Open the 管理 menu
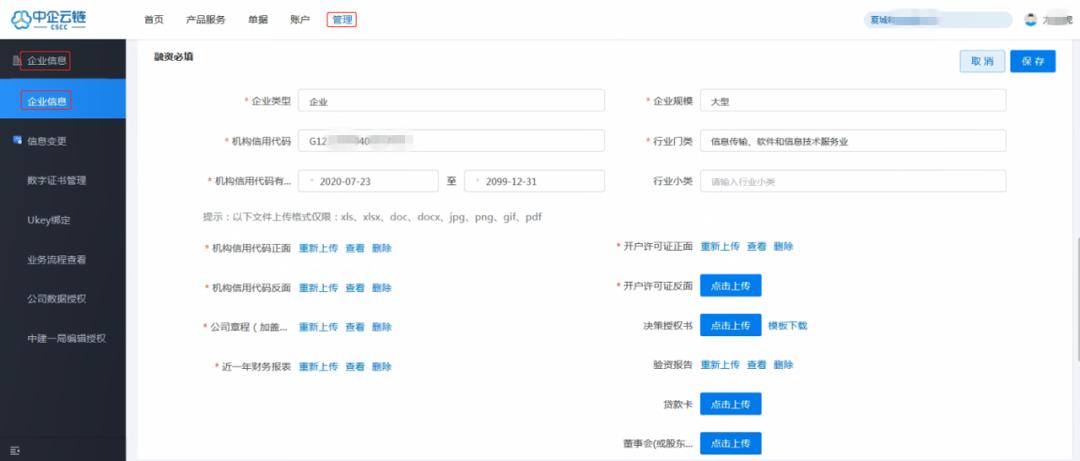Viewport: 1080px width, 461px height. [342, 20]
